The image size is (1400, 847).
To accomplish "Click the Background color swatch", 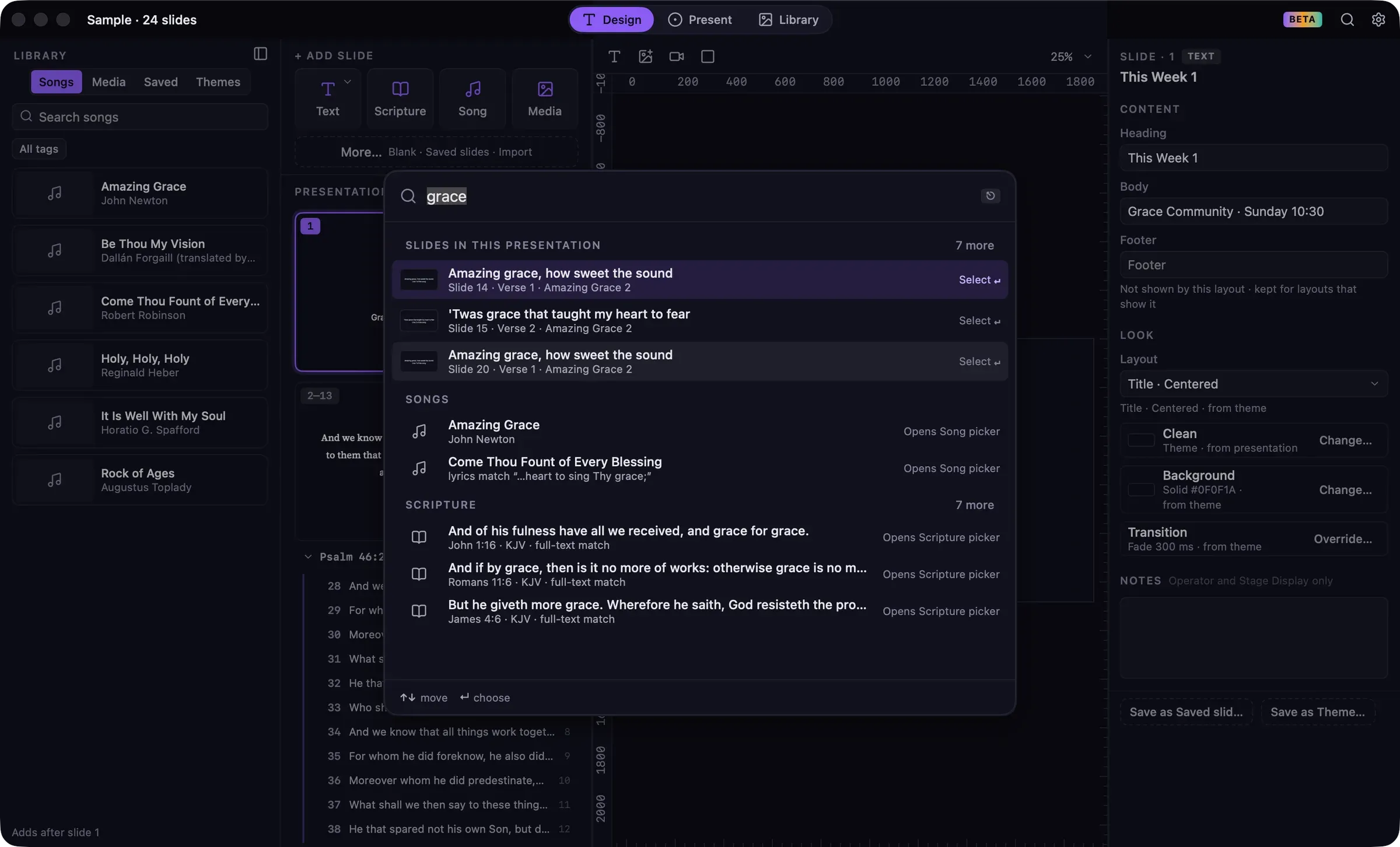I will click(1140, 489).
